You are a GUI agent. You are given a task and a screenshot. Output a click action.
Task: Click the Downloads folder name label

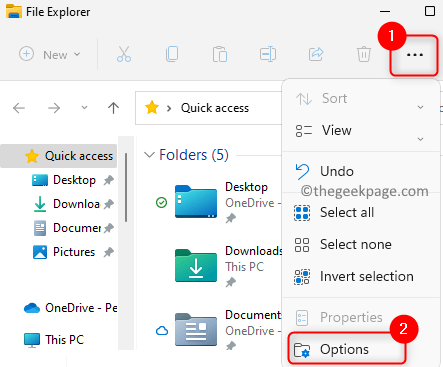[x=254, y=251]
